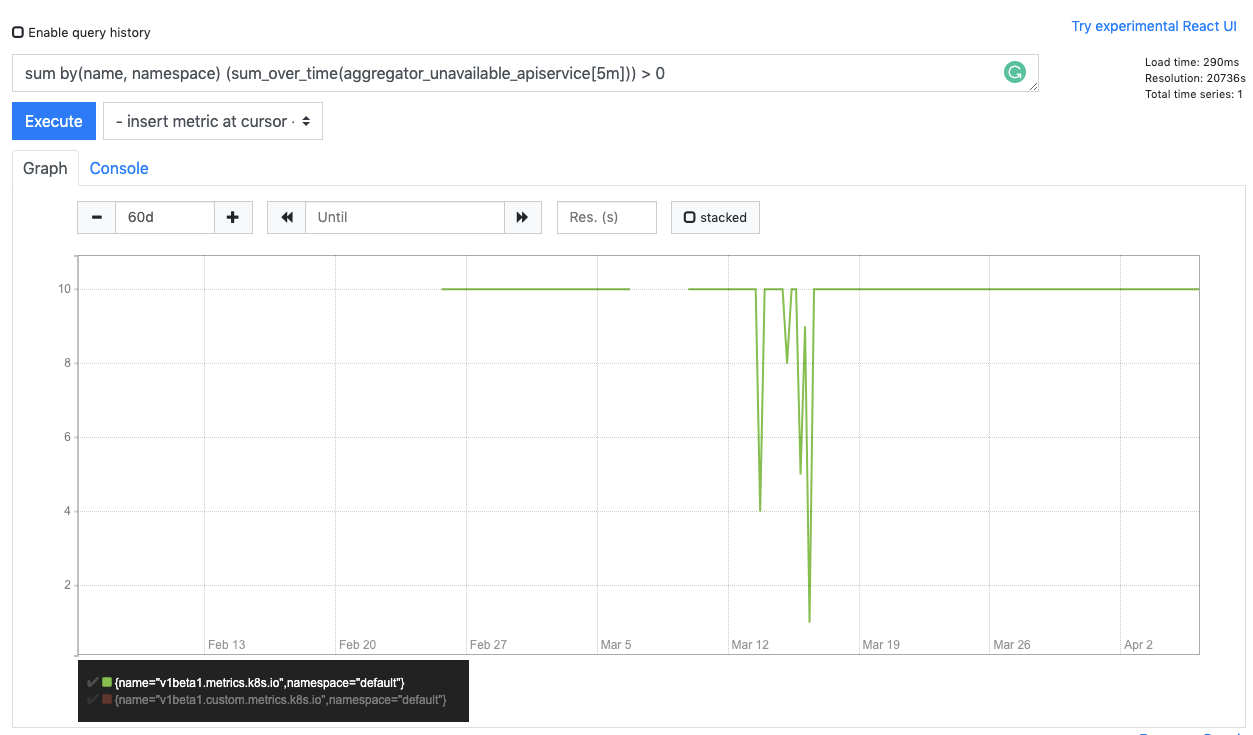Click the checkmark beside the red legend entry
1253x735 pixels.
tap(92, 700)
